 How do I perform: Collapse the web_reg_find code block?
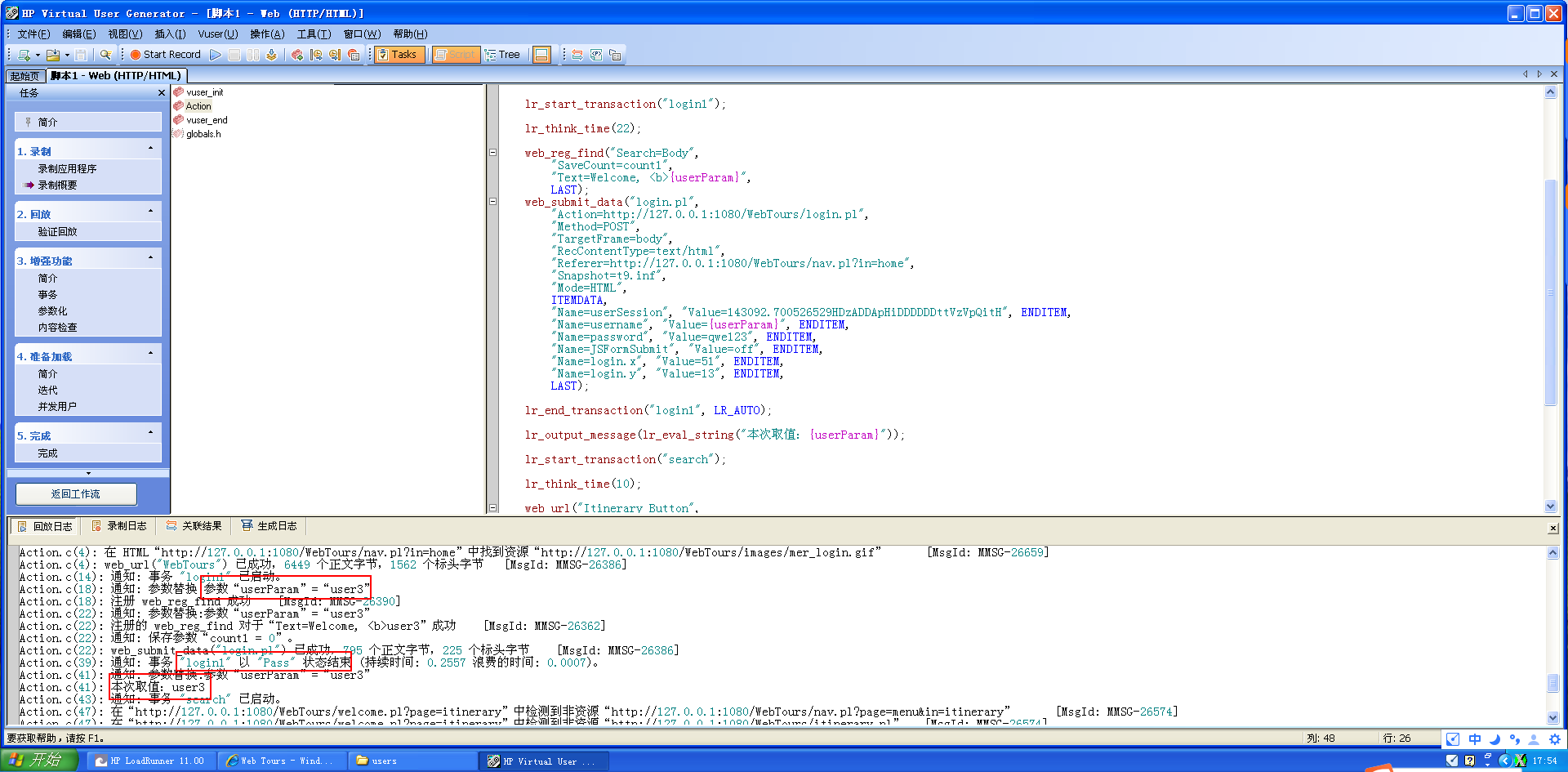(x=493, y=153)
